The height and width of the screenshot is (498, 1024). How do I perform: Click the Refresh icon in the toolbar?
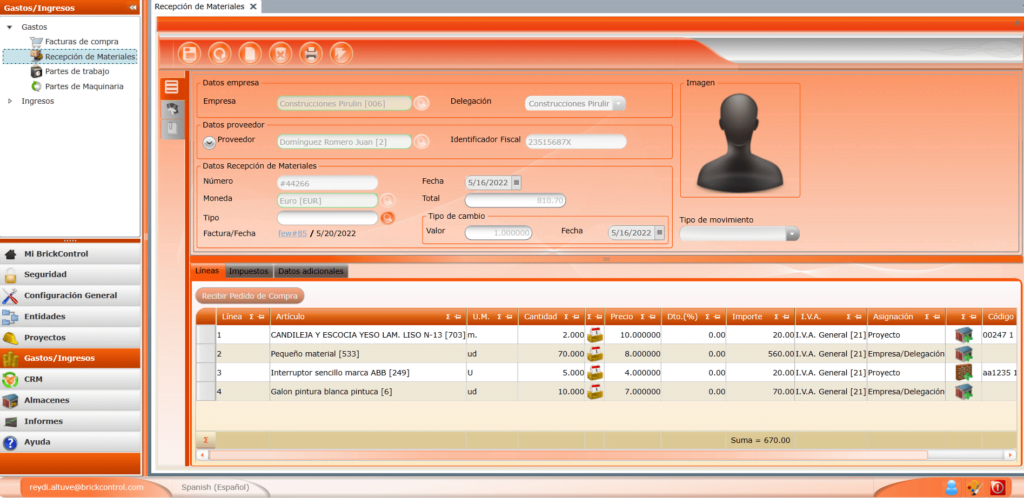click(219, 53)
